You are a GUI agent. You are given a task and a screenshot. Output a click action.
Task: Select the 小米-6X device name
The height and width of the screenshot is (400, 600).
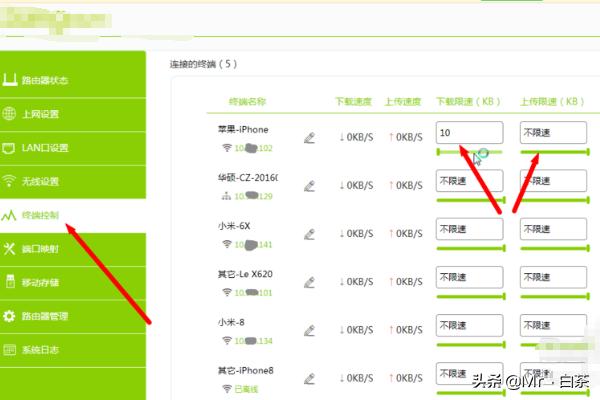tap(234, 226)
